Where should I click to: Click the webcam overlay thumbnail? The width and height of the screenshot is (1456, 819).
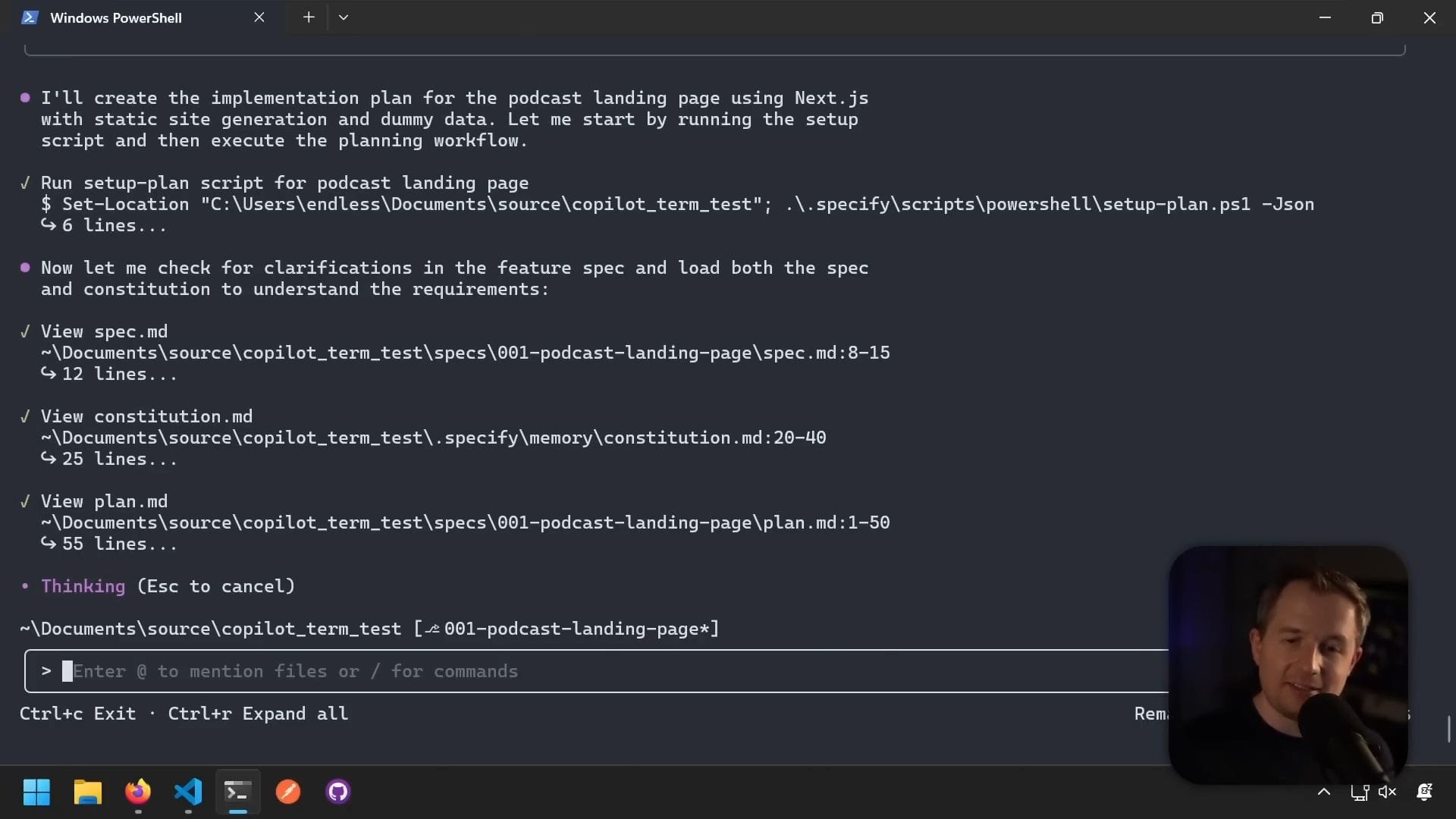(x=1288, y=664)
